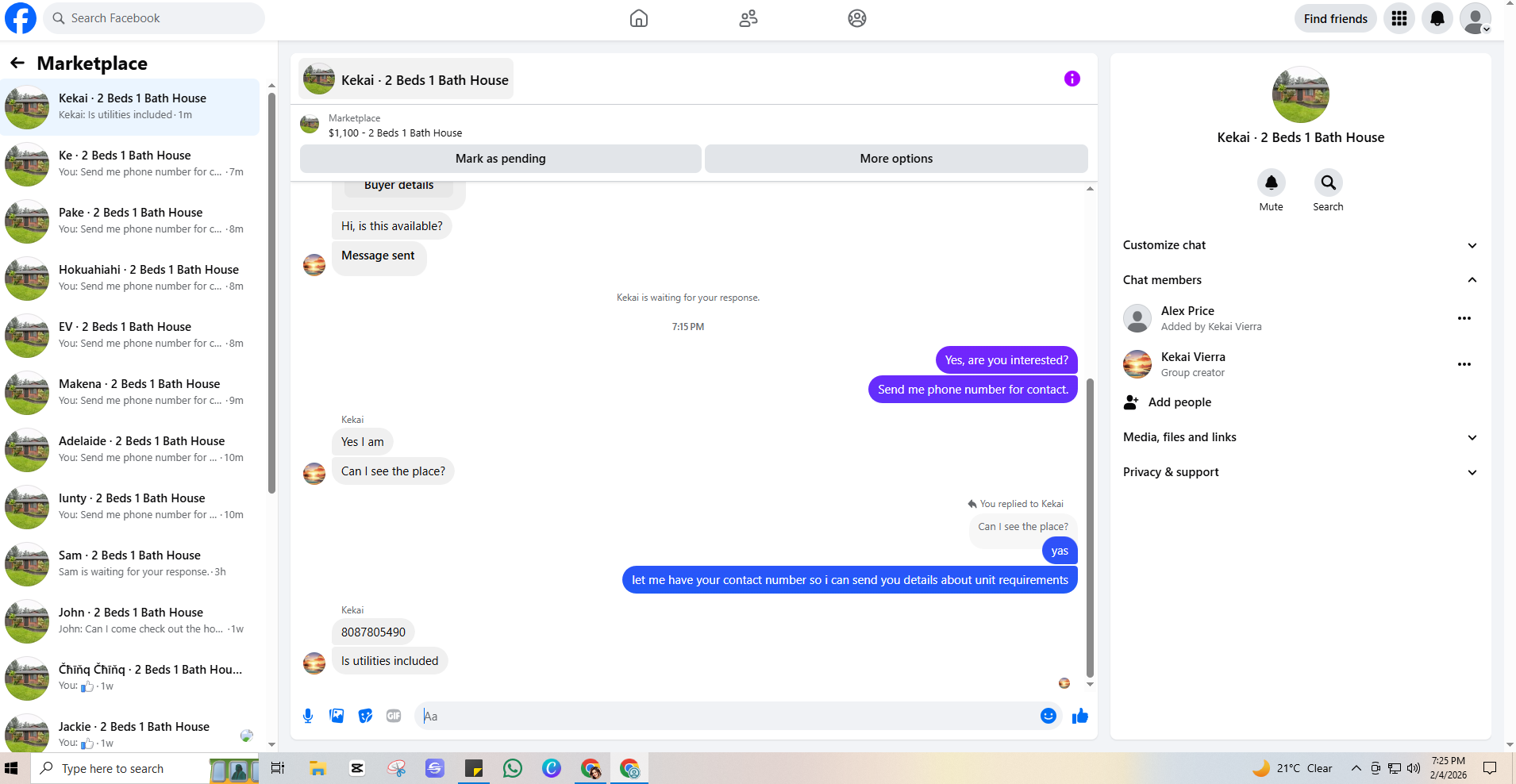1516x784 pixels.
Task: Open account profile avatar menu
Action: [x=1476, y=18]
